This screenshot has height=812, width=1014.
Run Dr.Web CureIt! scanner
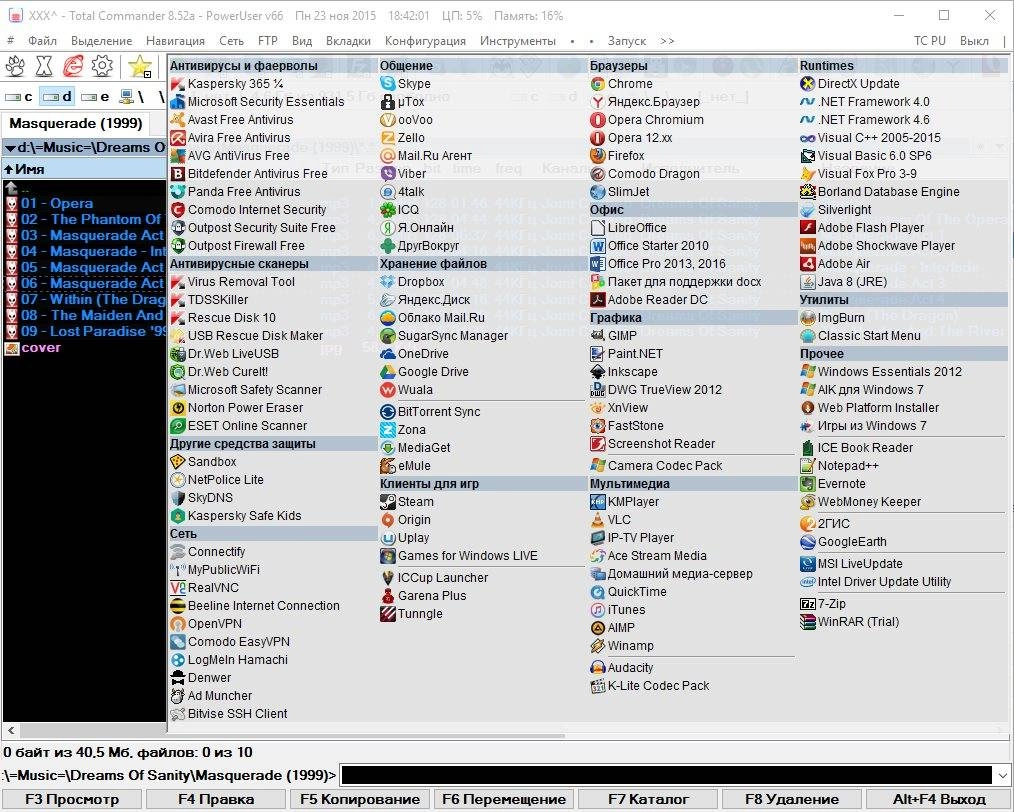(219, 371)
